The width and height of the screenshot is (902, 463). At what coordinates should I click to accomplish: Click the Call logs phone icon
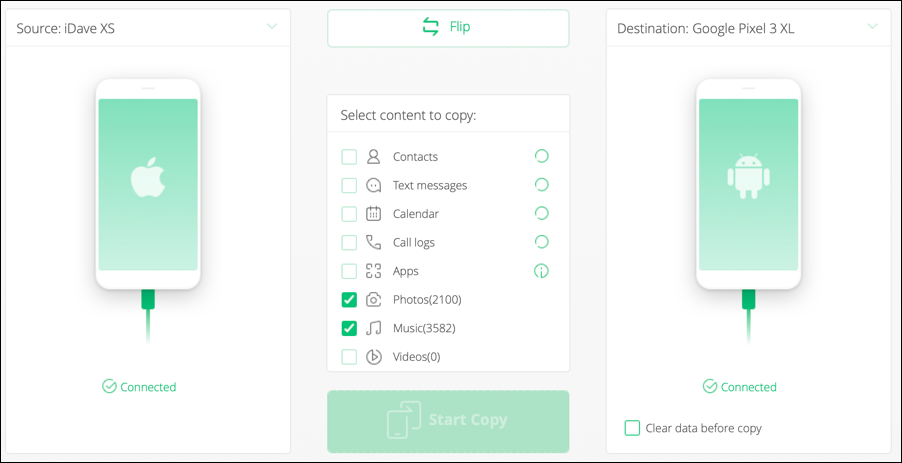point(373,242)
